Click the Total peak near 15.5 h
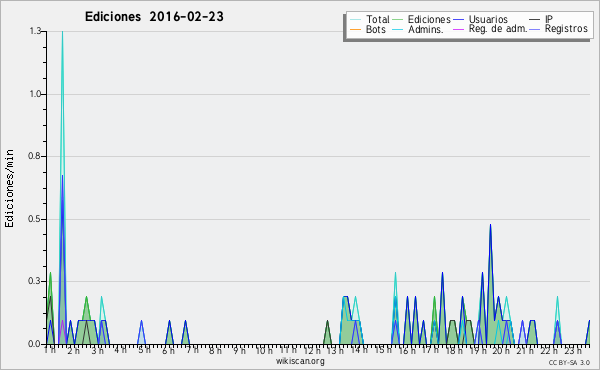Screen dimensions: 600x370 pyautogui.click(x=395, y=273)
